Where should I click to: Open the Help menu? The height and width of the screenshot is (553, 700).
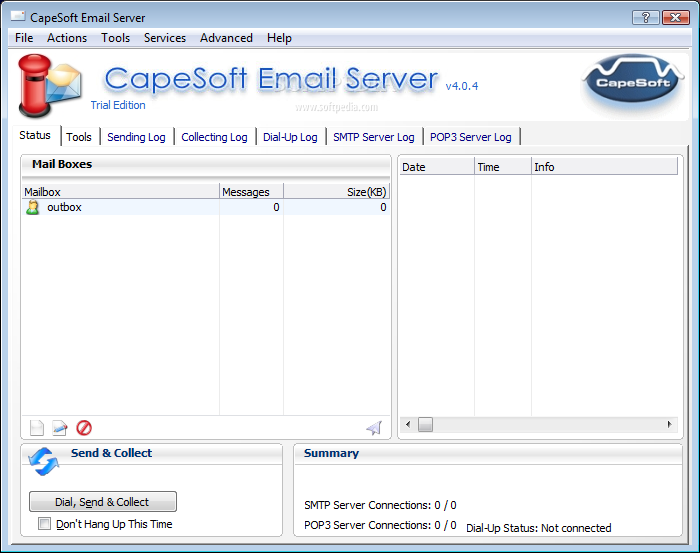coord(279,38)
